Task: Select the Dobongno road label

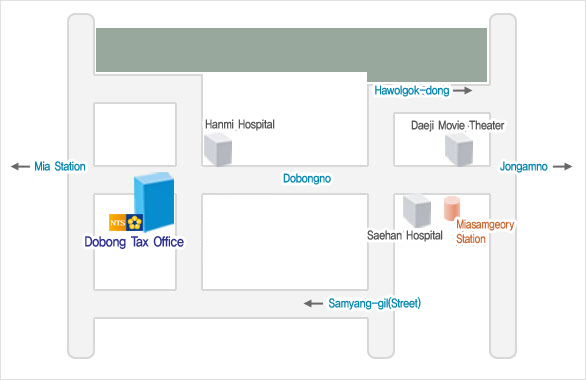Action: [x=307, y=178]
